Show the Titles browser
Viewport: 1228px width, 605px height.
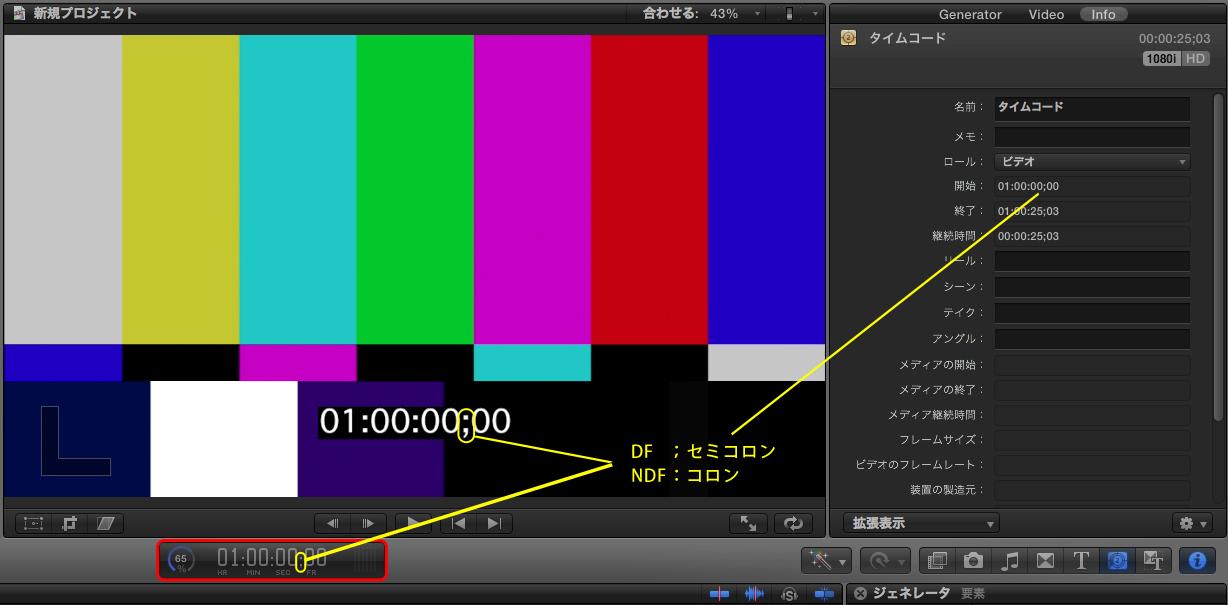1081,561
